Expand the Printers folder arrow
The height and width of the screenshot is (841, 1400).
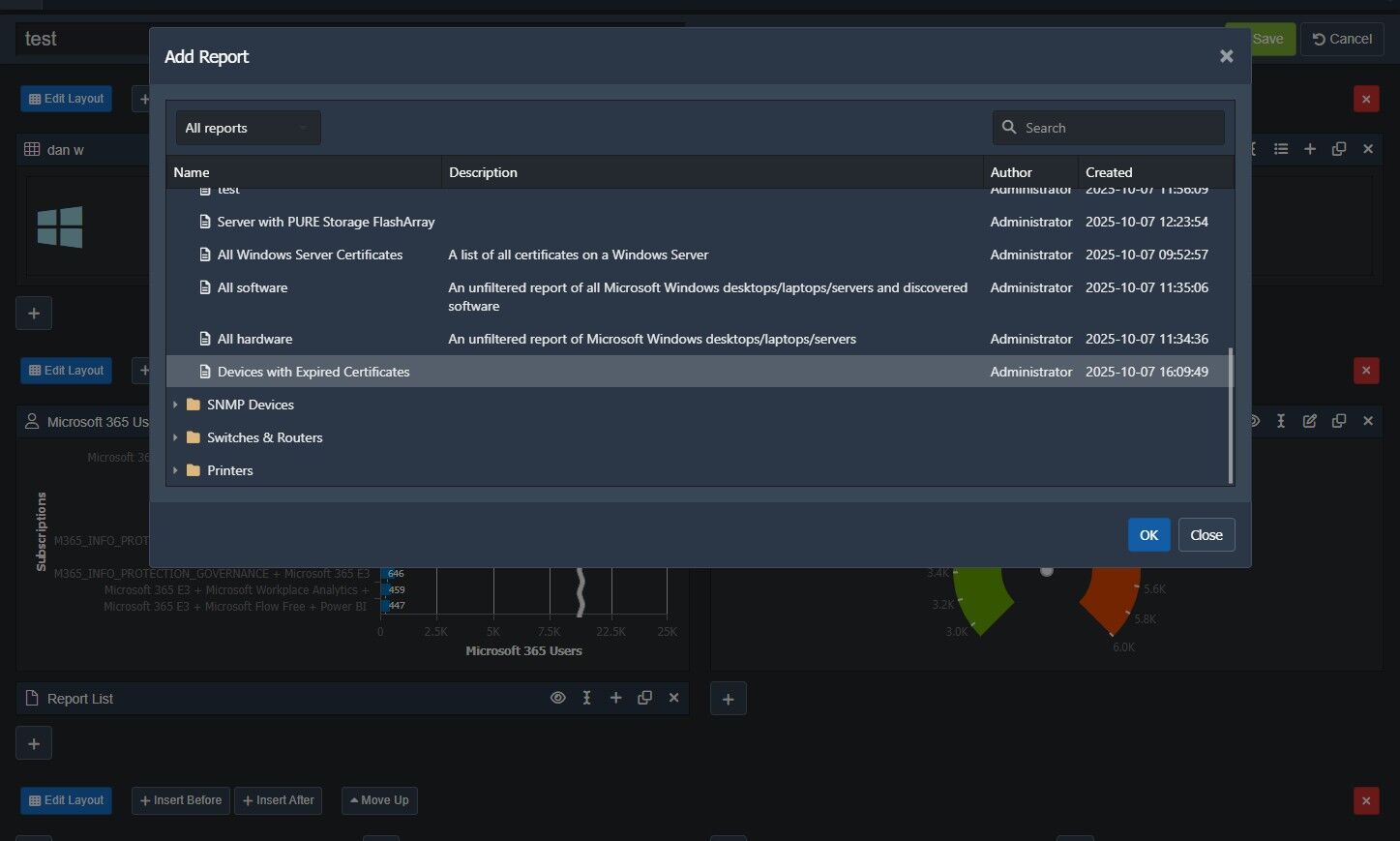(175, 470)
